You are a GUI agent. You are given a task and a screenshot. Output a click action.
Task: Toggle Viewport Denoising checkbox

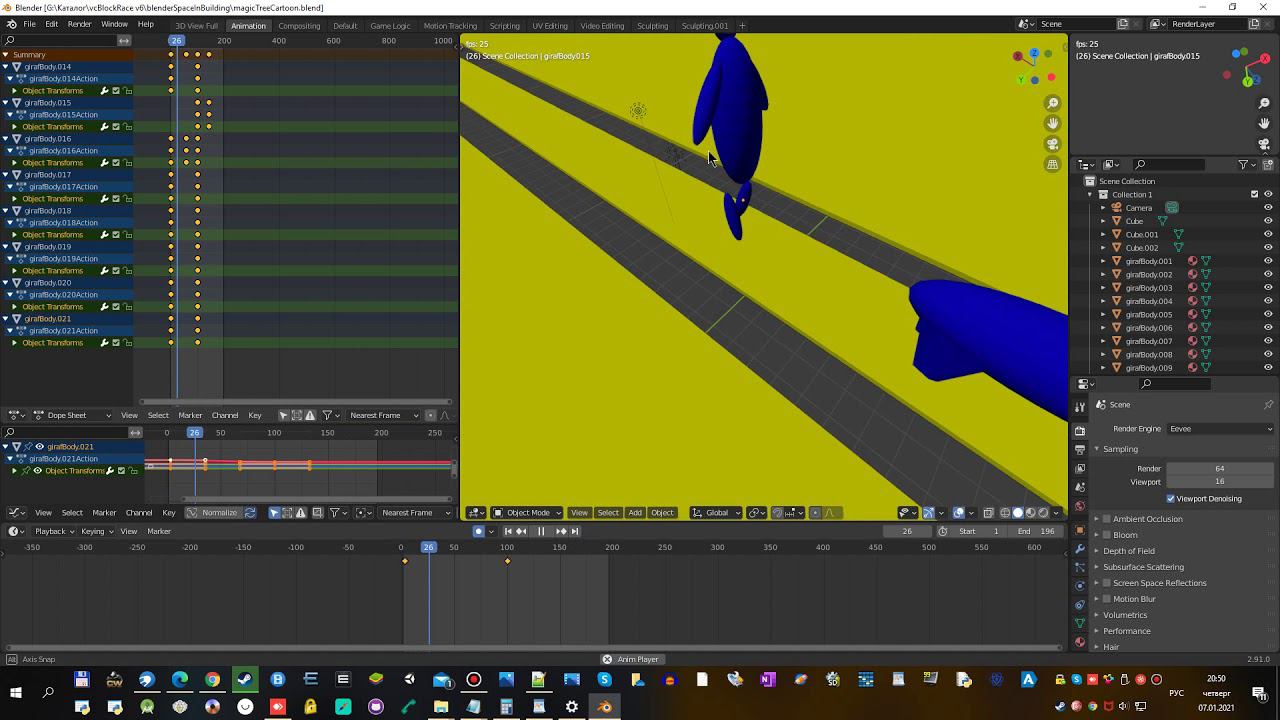pos(1171,498)
